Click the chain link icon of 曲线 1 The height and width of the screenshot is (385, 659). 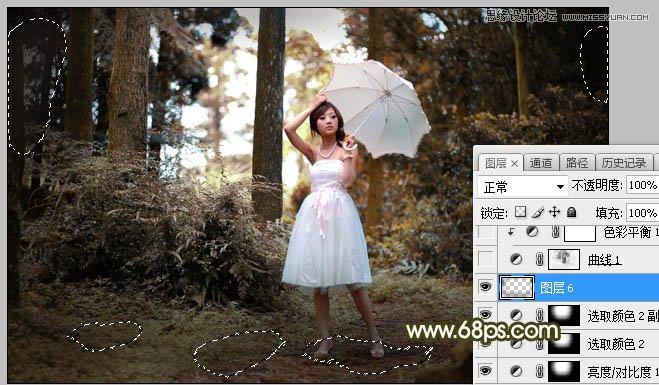point(540,259)
